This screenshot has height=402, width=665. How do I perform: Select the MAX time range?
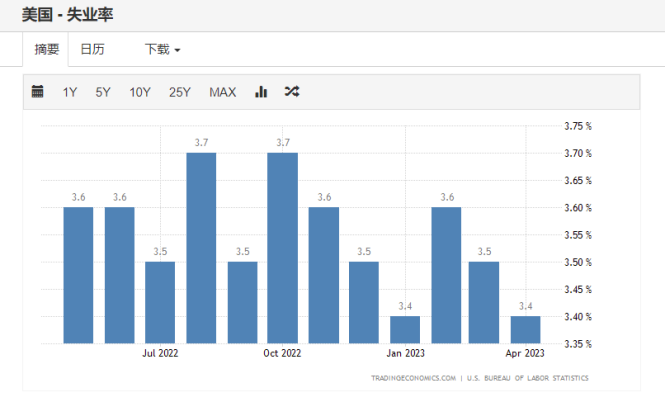coord(222,92)
